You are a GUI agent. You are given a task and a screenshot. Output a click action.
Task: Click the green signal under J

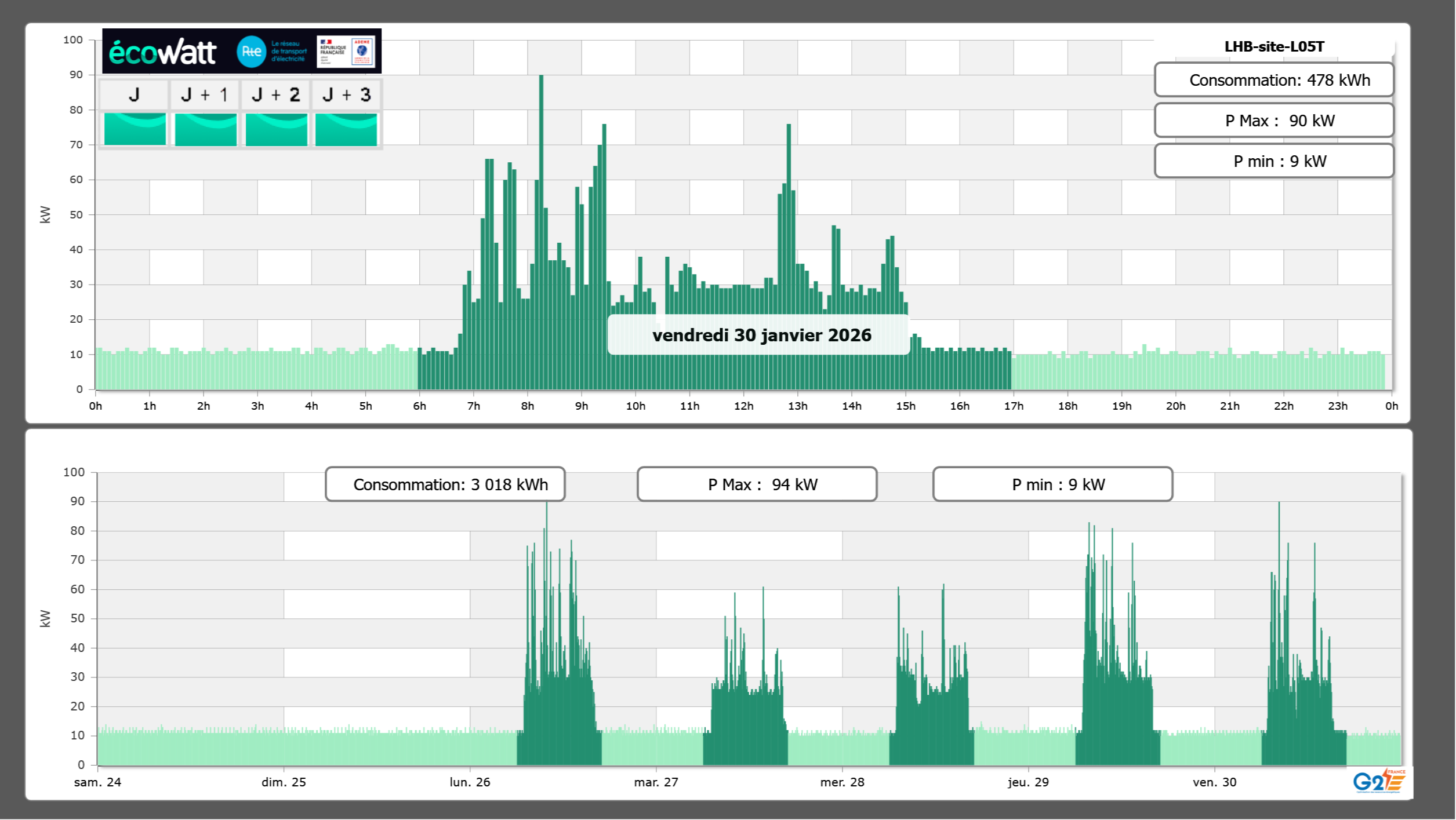point(135,129)
